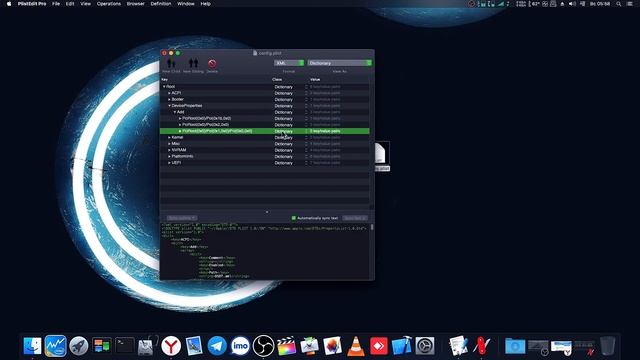Expand the NVRAM tree node
This screenshot has height=360, width=640.
[x=169, y=150]
